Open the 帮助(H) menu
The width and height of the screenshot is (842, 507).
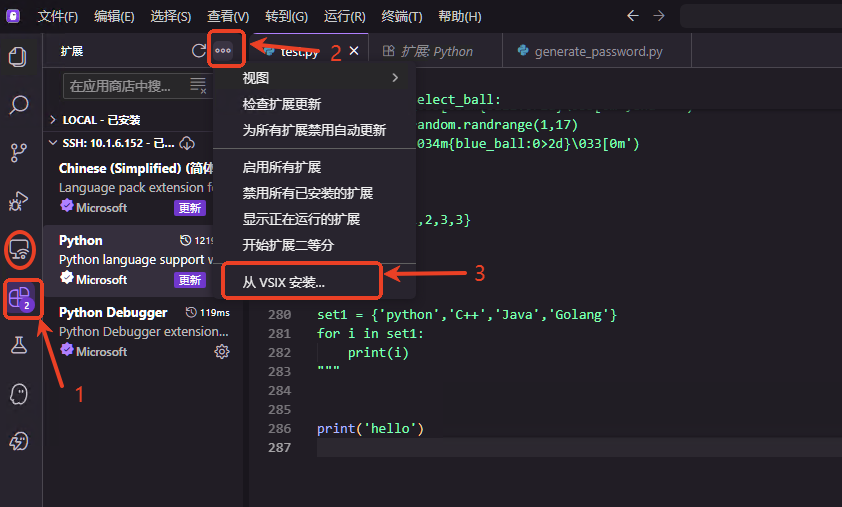pos(460,16)
